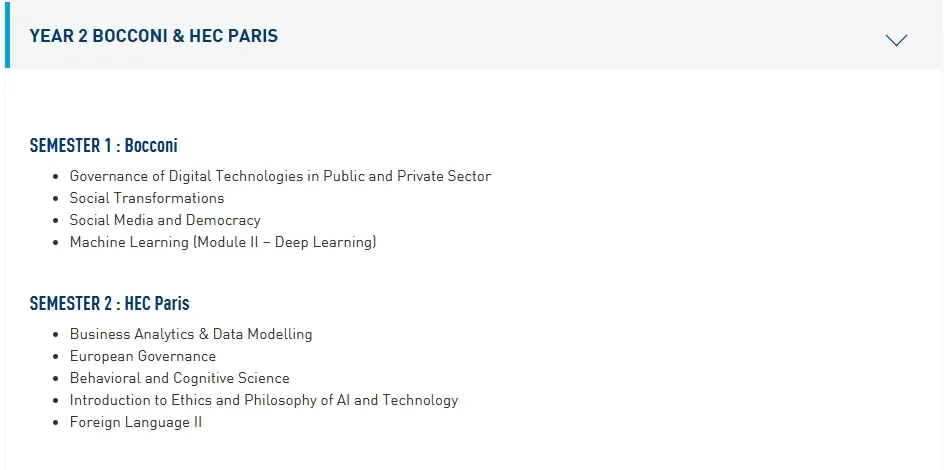Viewport: 948px width, 470px height.
Task: Click the bullet point beside 'Social Transformations'
Action: (56, 198)
